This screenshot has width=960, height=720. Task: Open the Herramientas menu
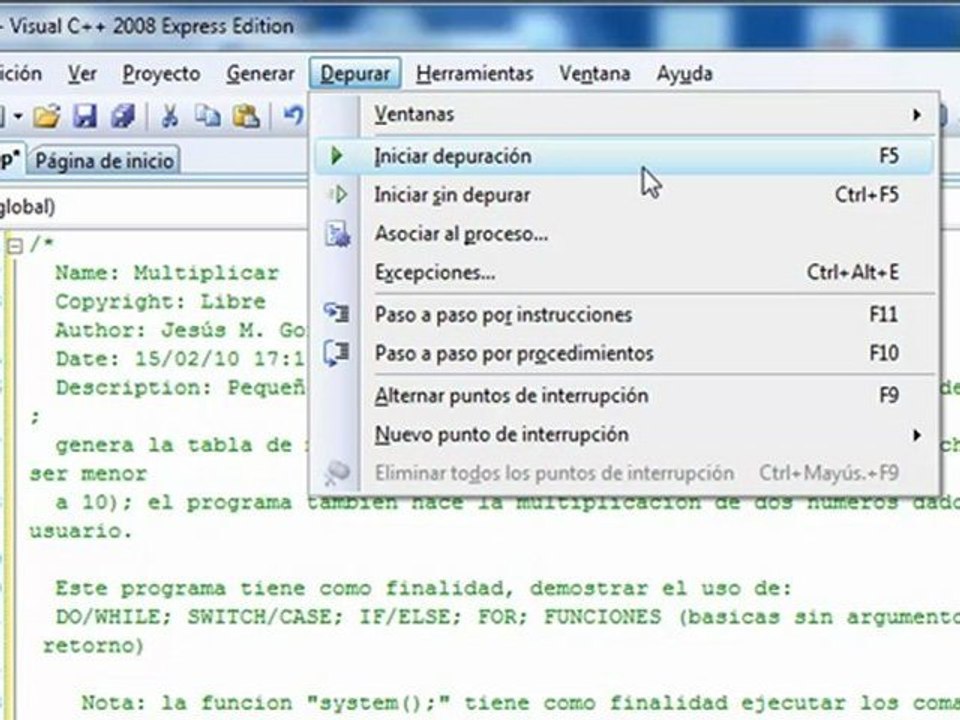pyautogui.click(x=474, y=73)
